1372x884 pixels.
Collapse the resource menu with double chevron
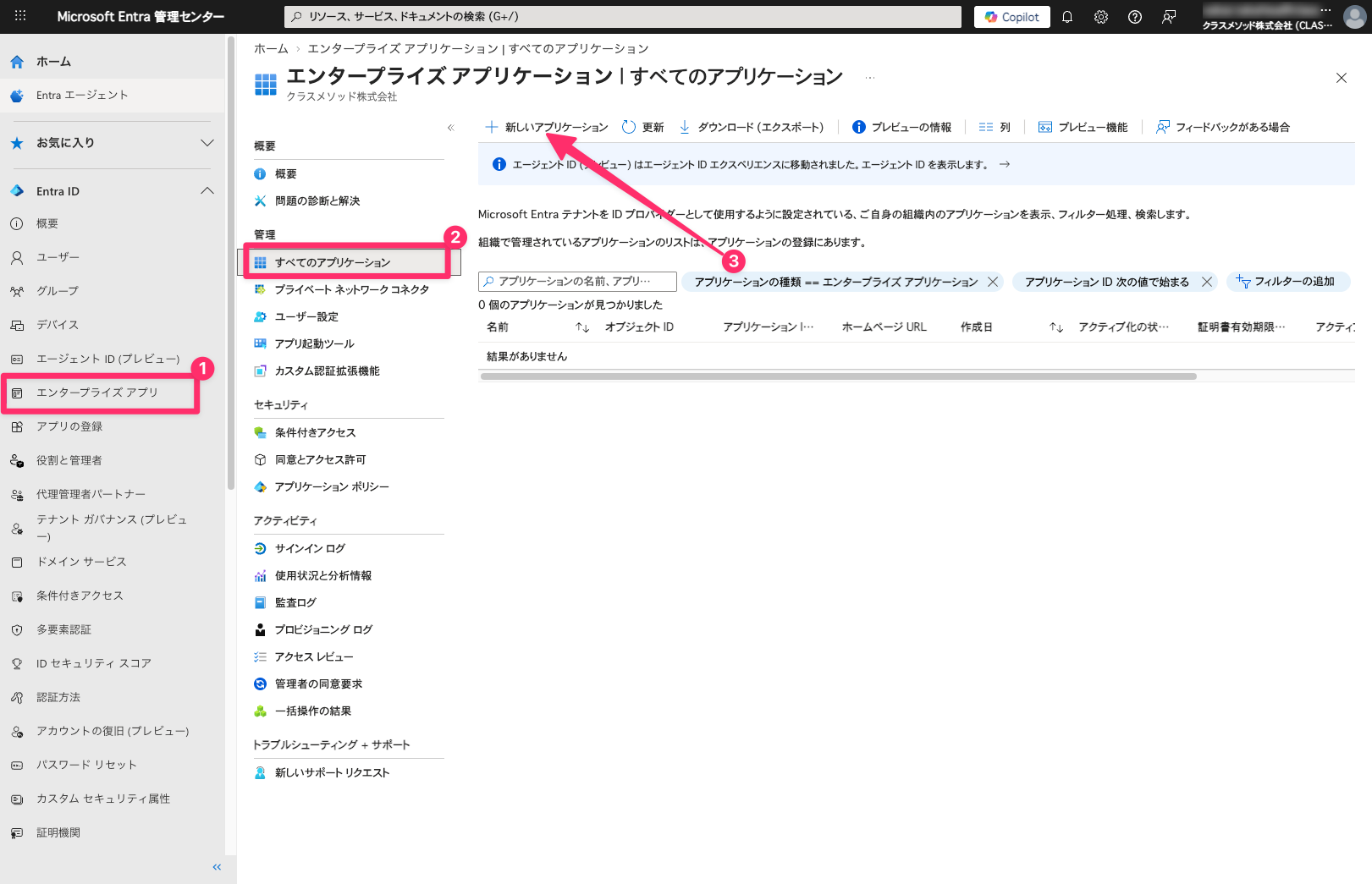pyautogui.click(x=451, y=128)
